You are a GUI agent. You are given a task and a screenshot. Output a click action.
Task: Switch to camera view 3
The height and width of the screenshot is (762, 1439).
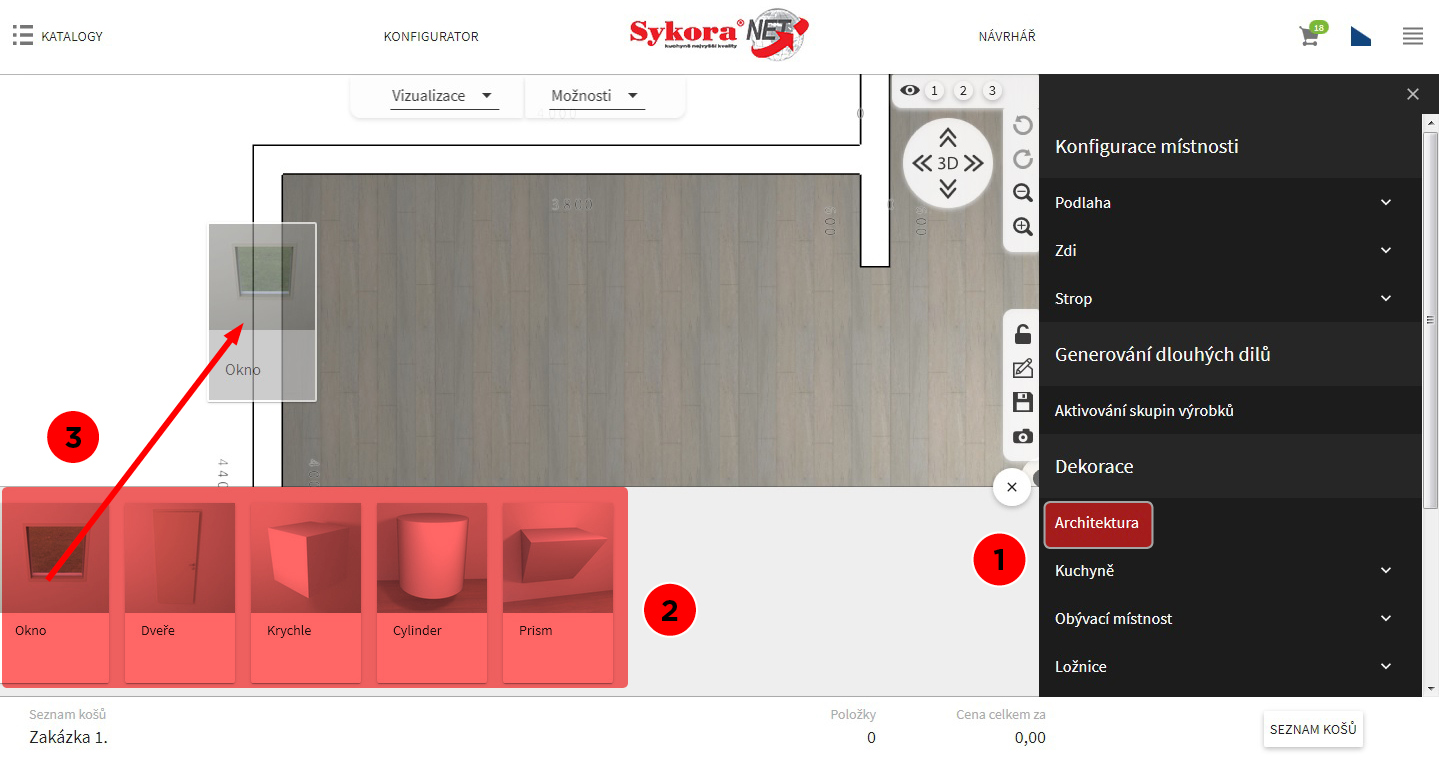click(991, 91)
